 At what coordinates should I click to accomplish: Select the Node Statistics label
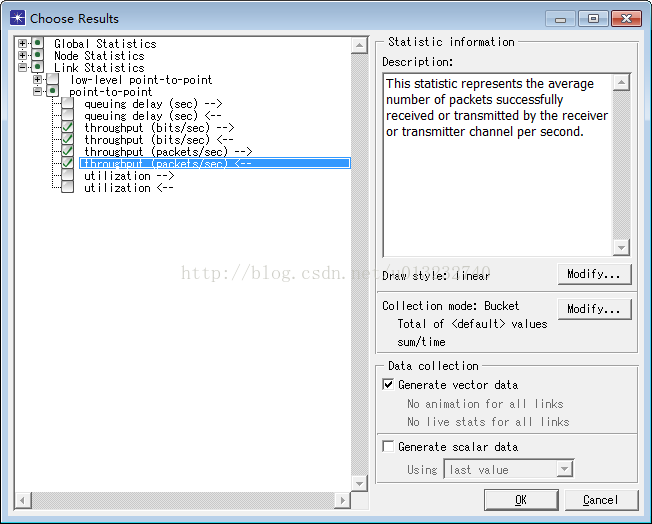[x=99, y=56]
